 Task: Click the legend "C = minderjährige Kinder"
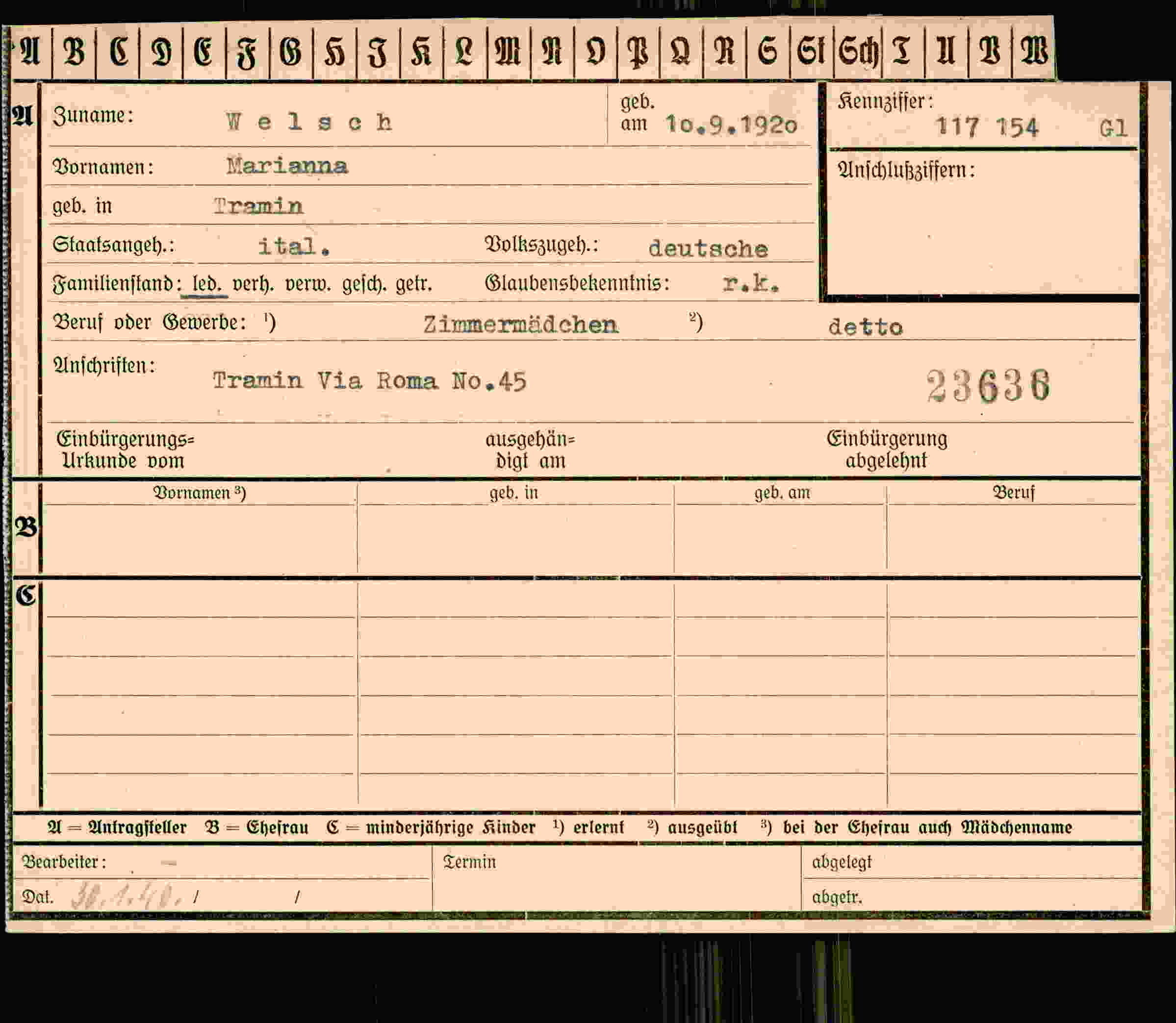tap(431, 827)
